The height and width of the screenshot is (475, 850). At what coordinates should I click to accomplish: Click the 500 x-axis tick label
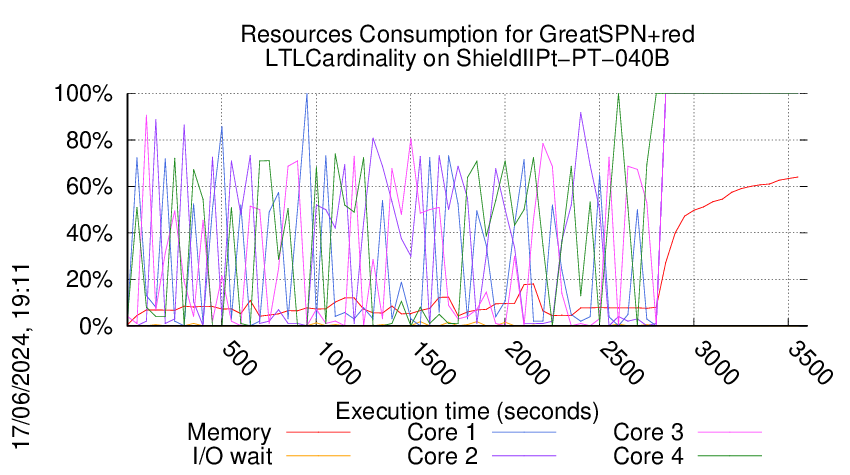[239, 358]
